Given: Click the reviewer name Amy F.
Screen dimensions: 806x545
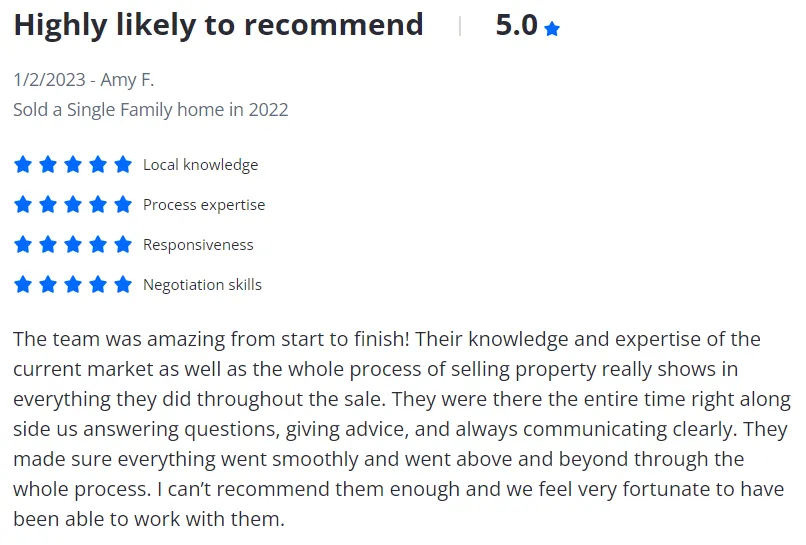Looking at the screenshot, I should click(127, 80).
